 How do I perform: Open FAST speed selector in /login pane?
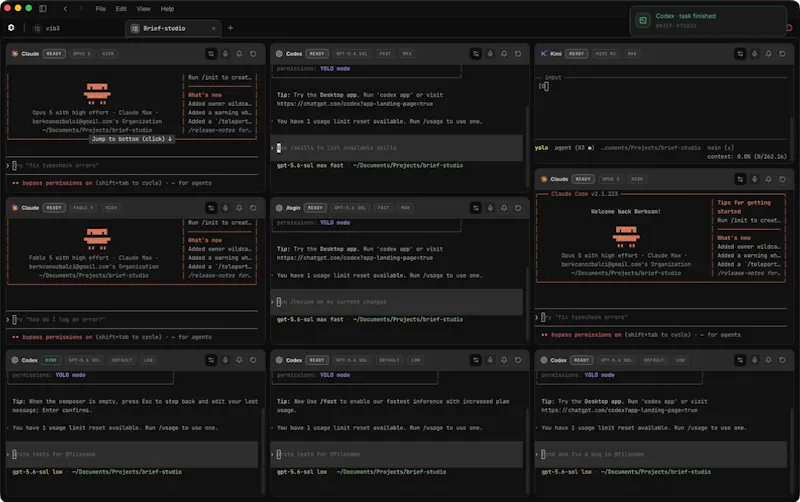(x=383, y=208)
